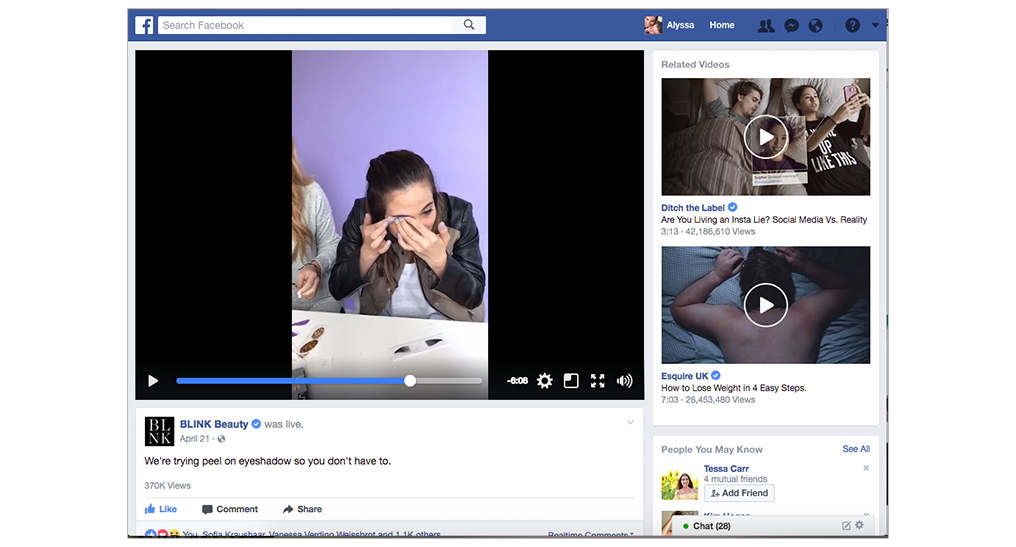Open the notifications globe icon

point(816,25)
